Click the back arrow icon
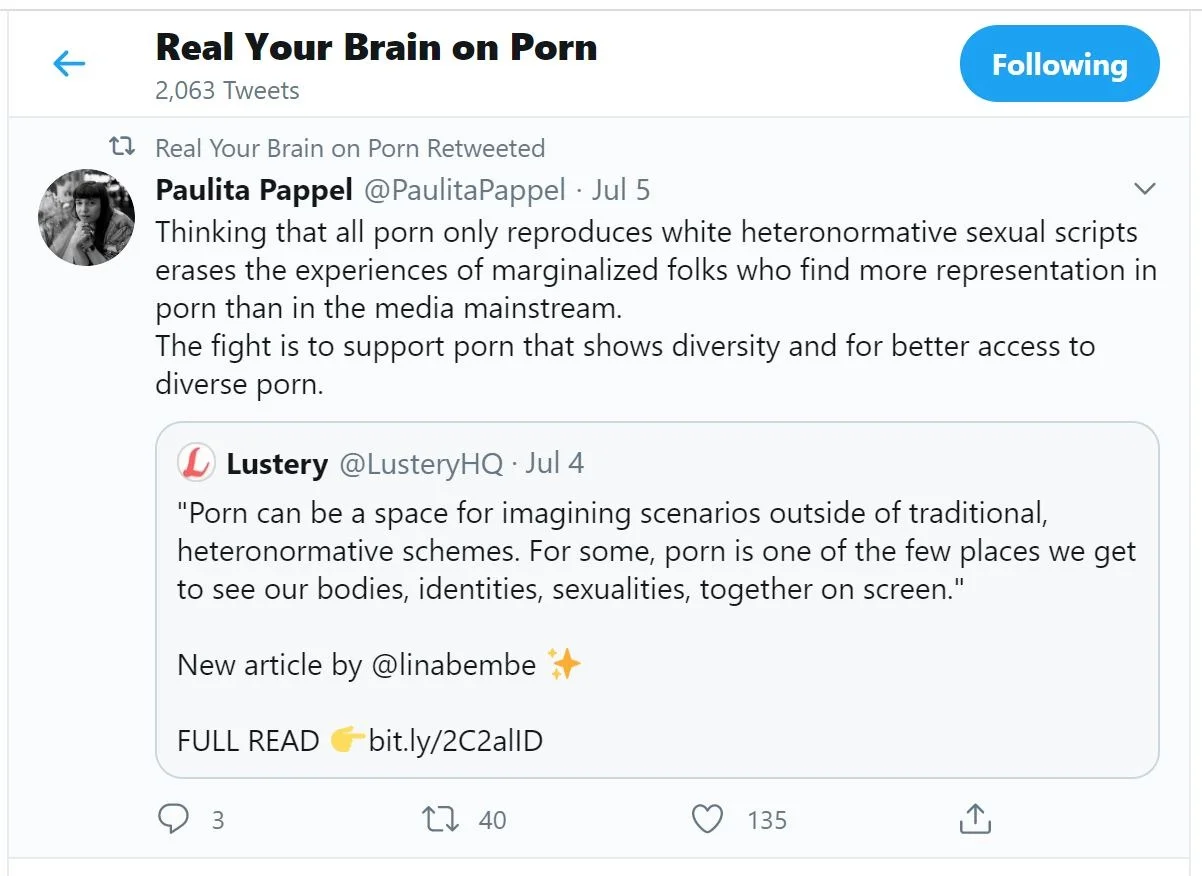This screenshot has height=876, width=1202. point(69,65)
